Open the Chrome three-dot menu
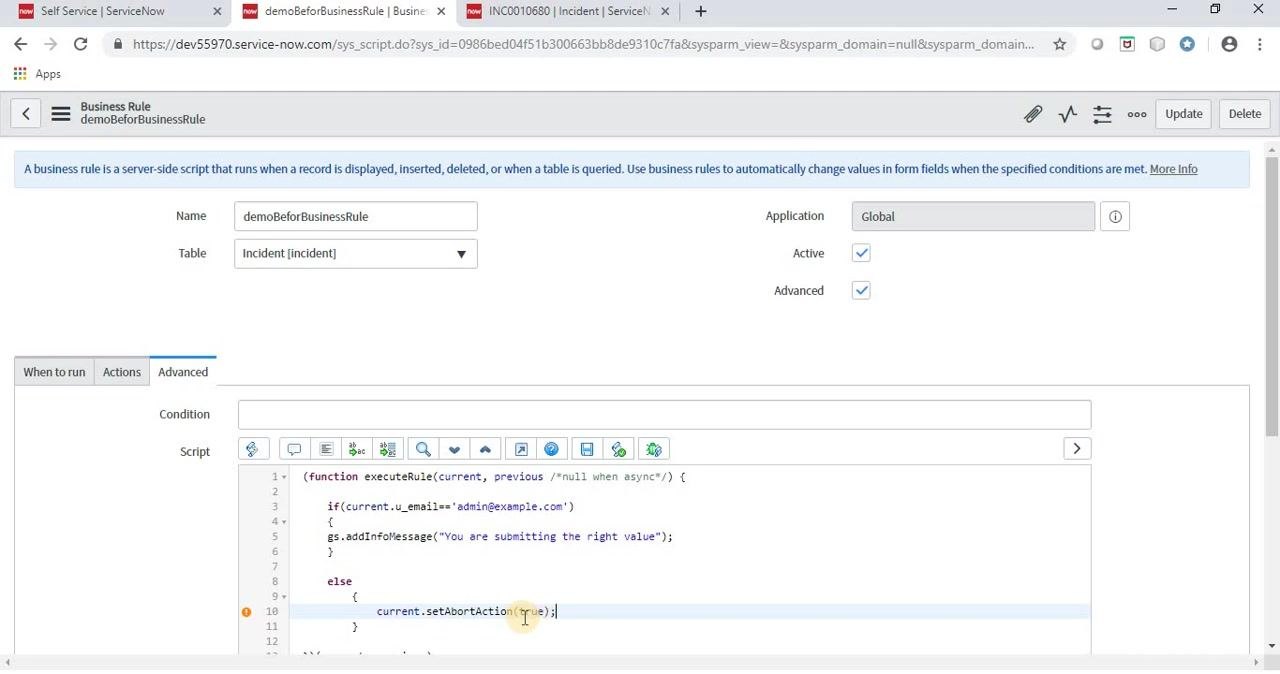The height and width of the screenshot is (674, 1280). pyautogui.click(x=1258, y=44)
